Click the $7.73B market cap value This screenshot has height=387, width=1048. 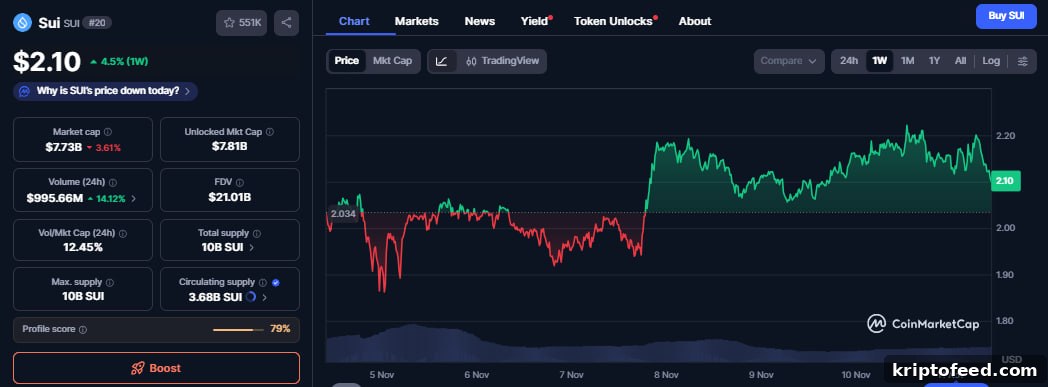pos(63,147)
